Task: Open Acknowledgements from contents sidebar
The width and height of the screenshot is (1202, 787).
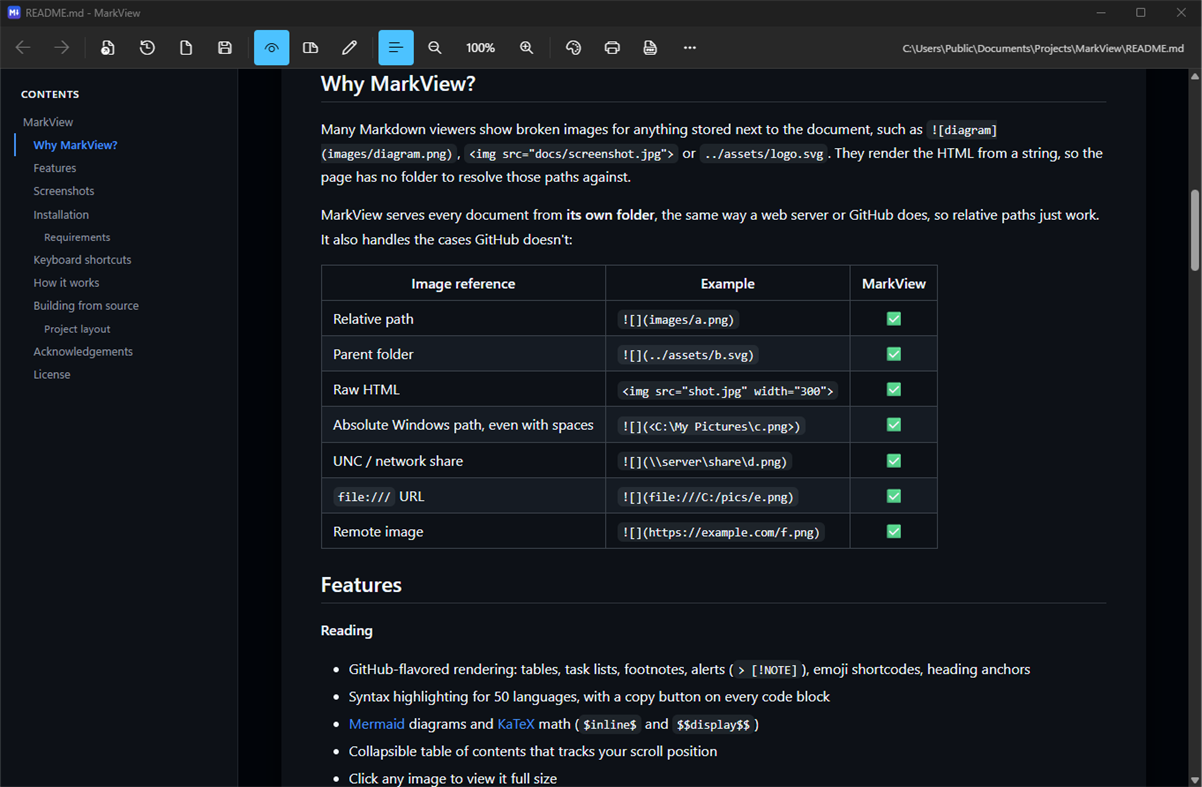Action: point(83,352)
